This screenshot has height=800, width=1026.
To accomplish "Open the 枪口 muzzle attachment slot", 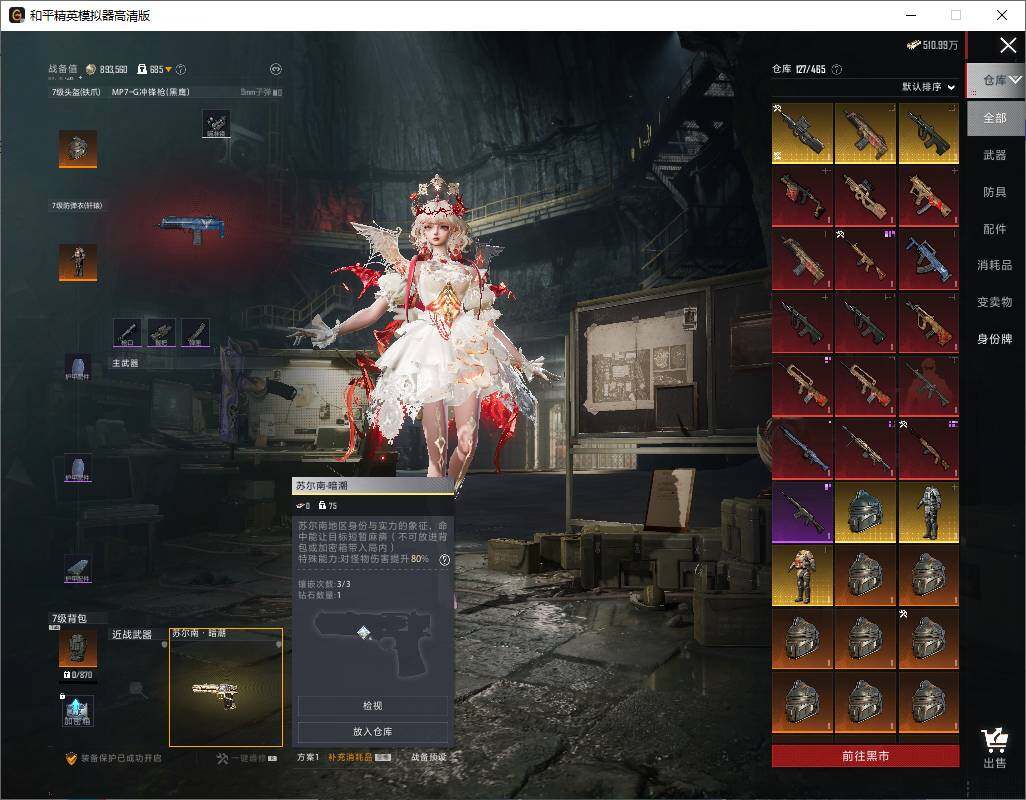I will (x=128, y=332).
